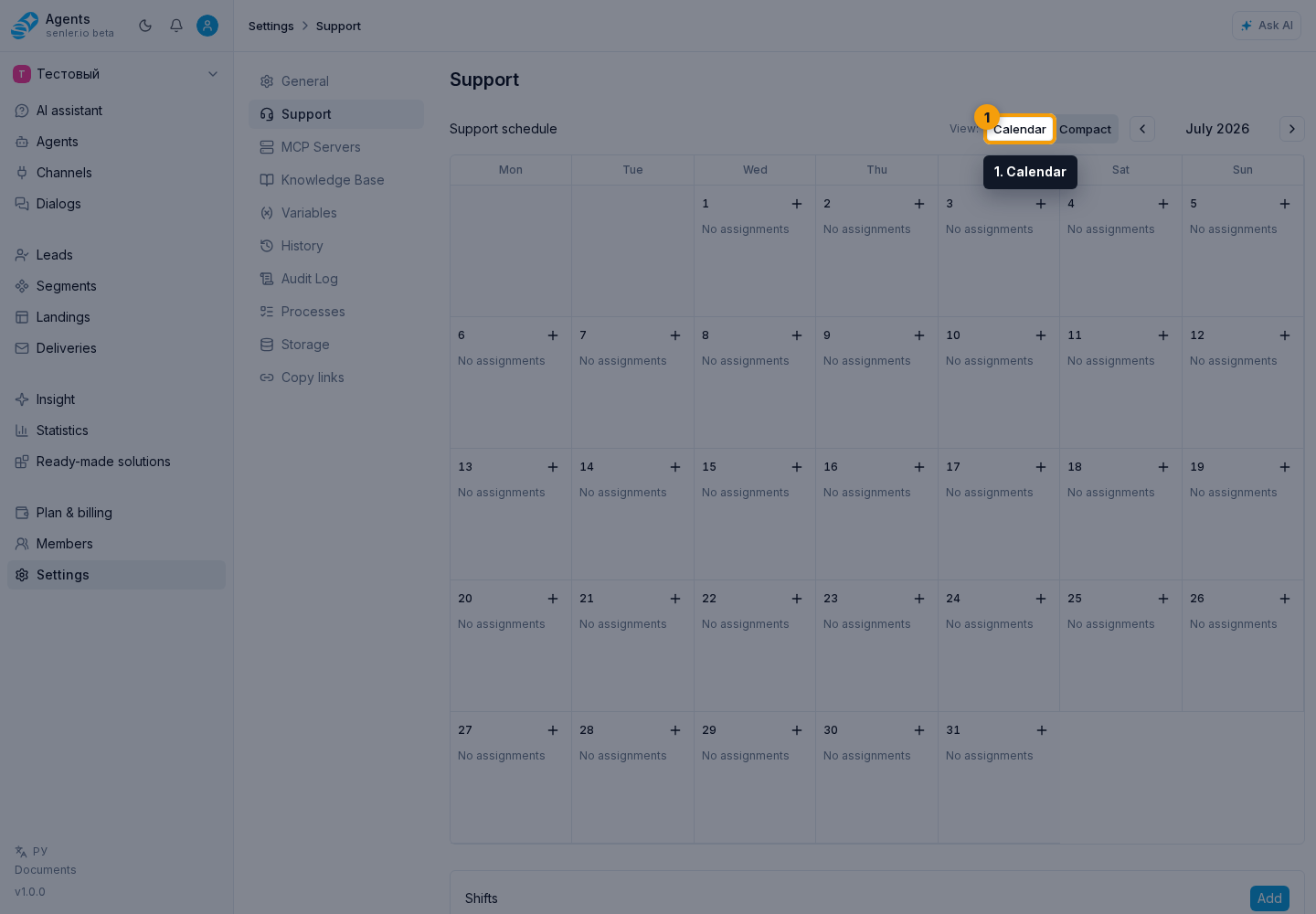The height and width of the screenshot is (914, 1316).
Task: Open Variables settings
Action: click(336, 213)
